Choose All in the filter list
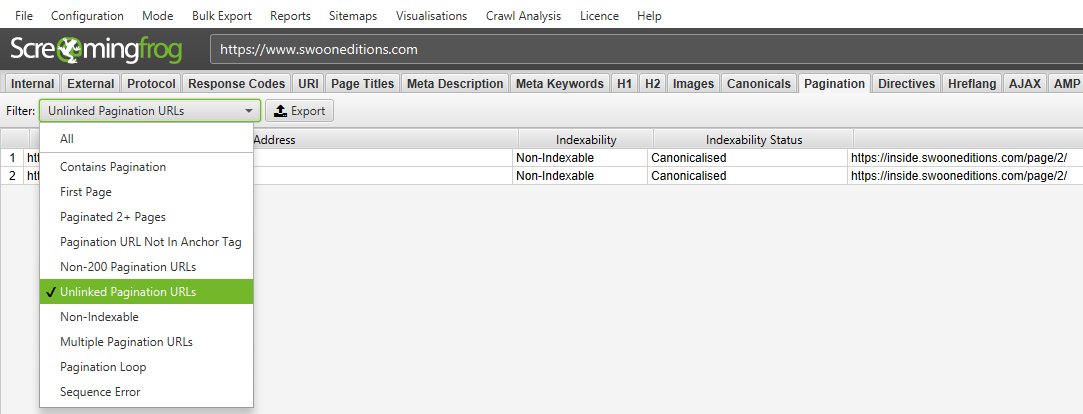Screen dimensions: 1083x414 pyautogui.click(x=146, y=139)
